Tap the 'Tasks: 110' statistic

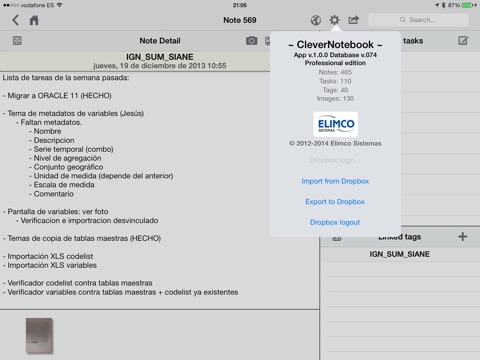click(335, 81)
